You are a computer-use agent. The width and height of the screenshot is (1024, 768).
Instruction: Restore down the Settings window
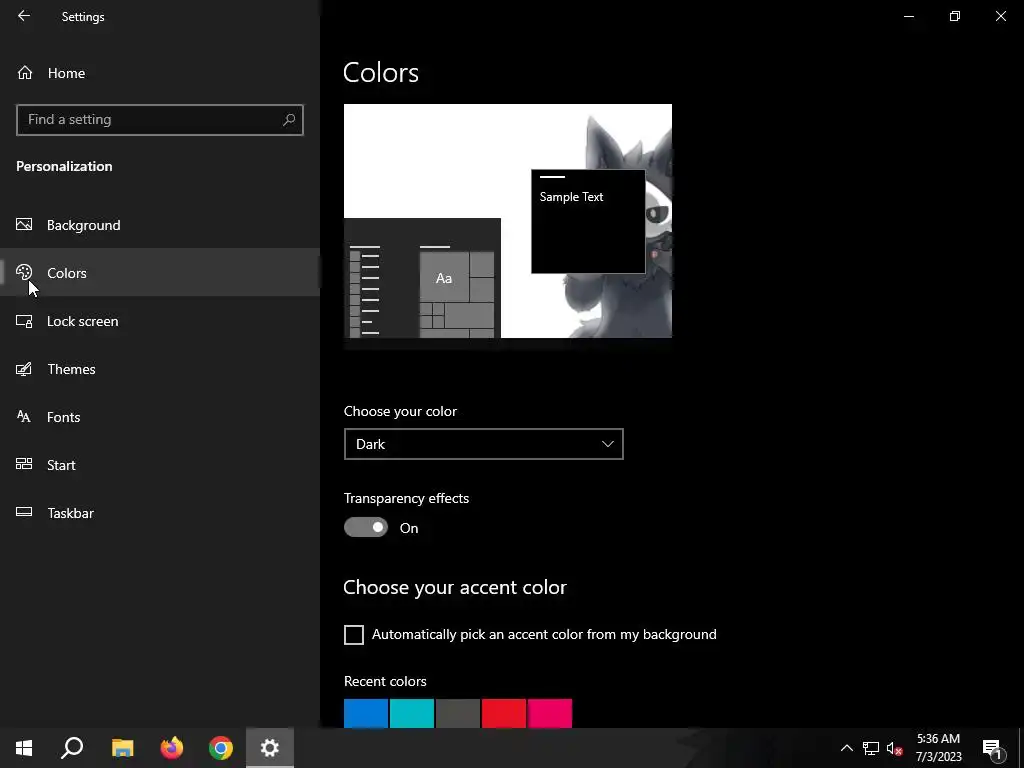click(955, 16)
